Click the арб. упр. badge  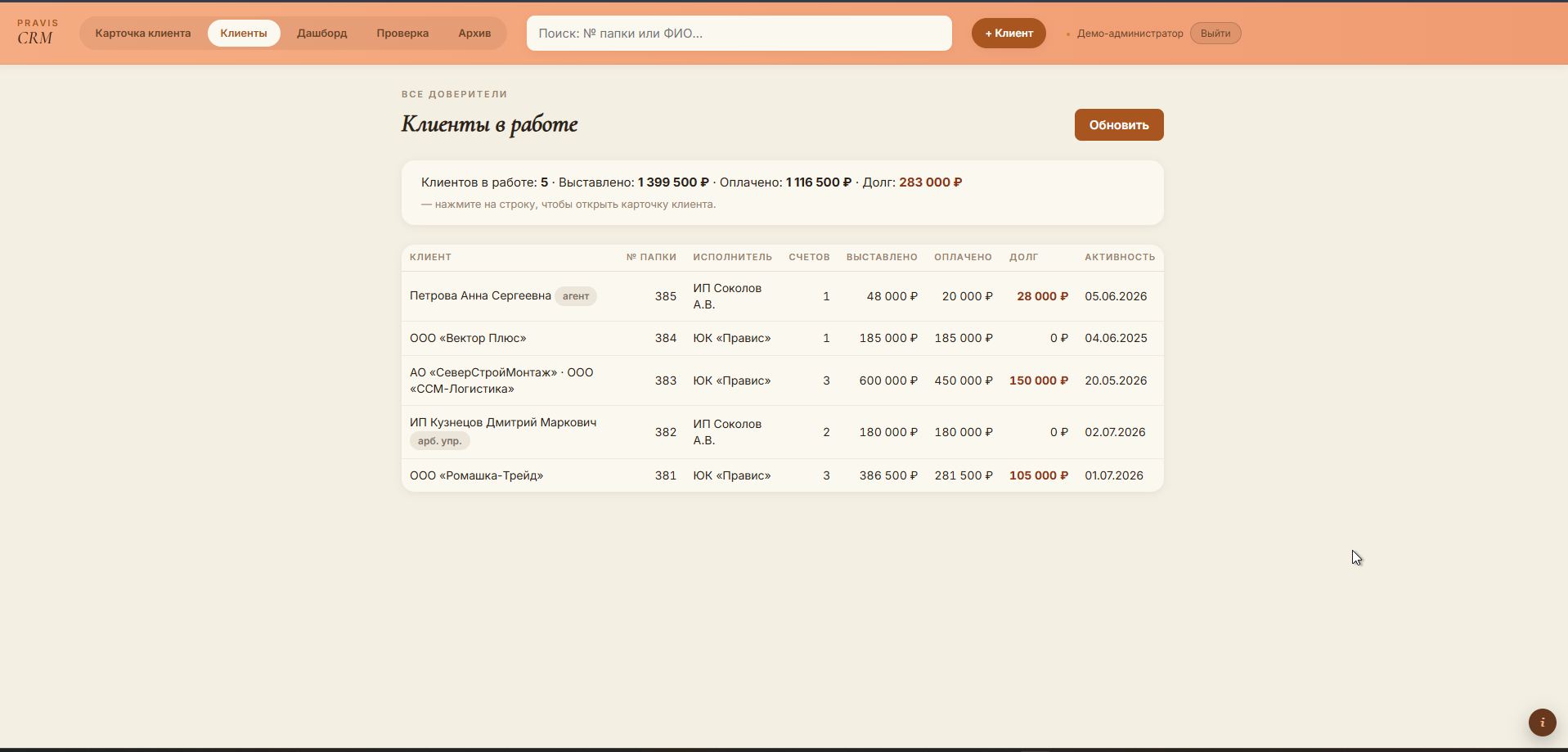440,441
